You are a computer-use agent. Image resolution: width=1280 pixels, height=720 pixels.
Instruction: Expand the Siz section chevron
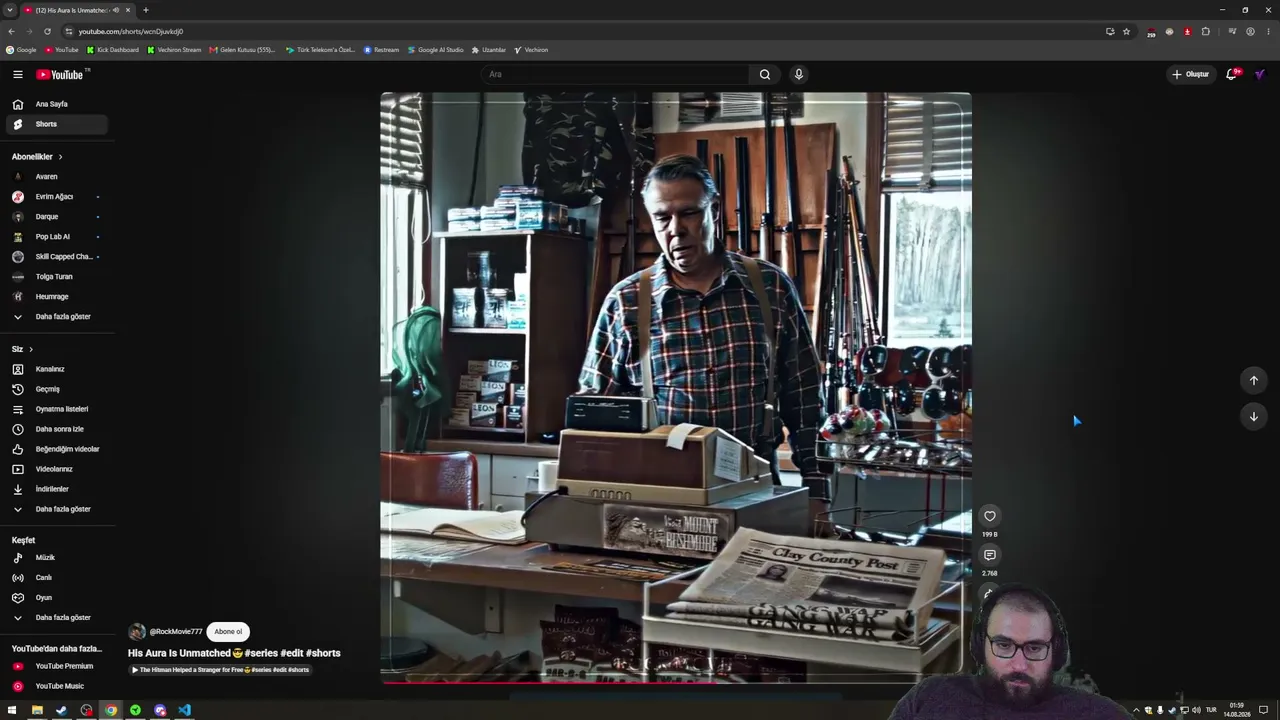31,349
